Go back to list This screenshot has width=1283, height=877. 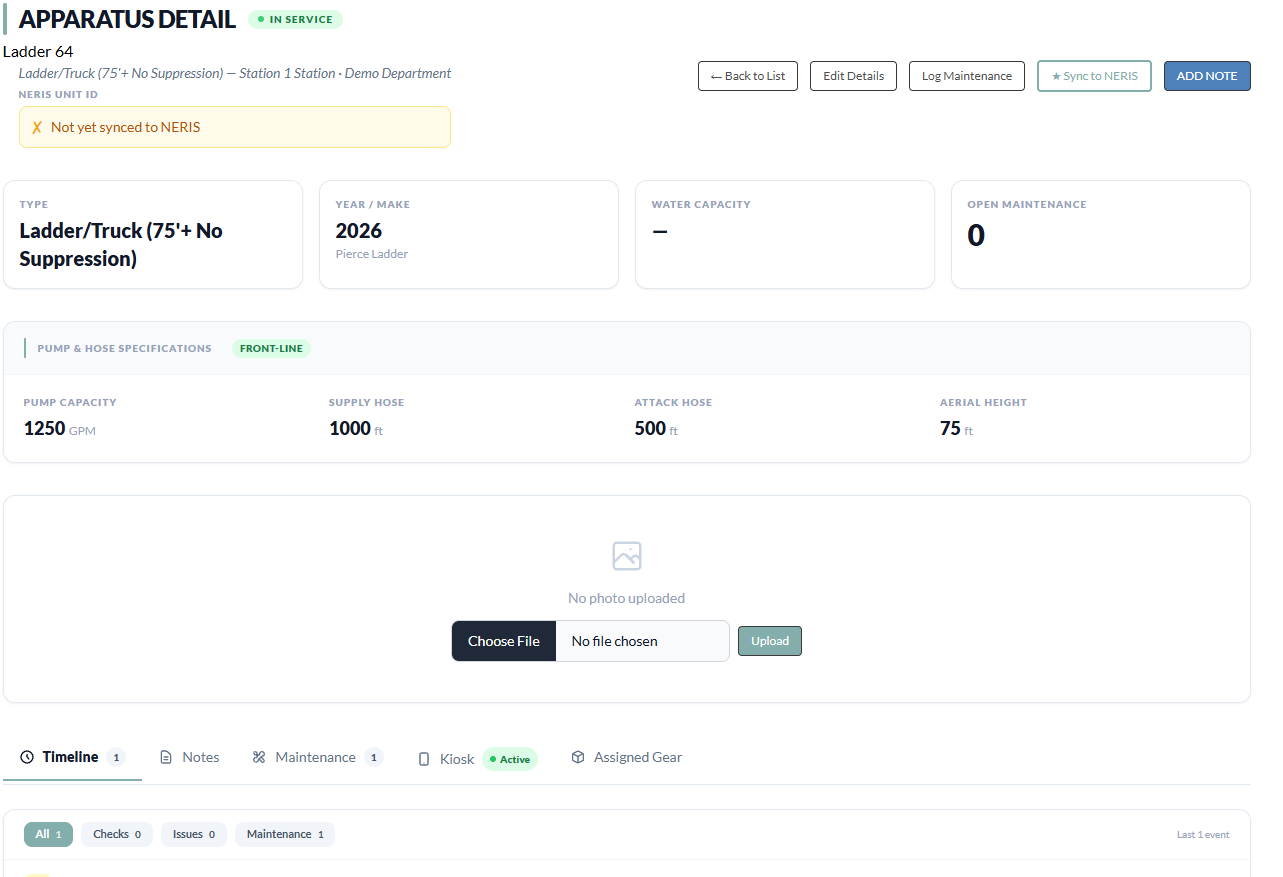coord(748,76)
